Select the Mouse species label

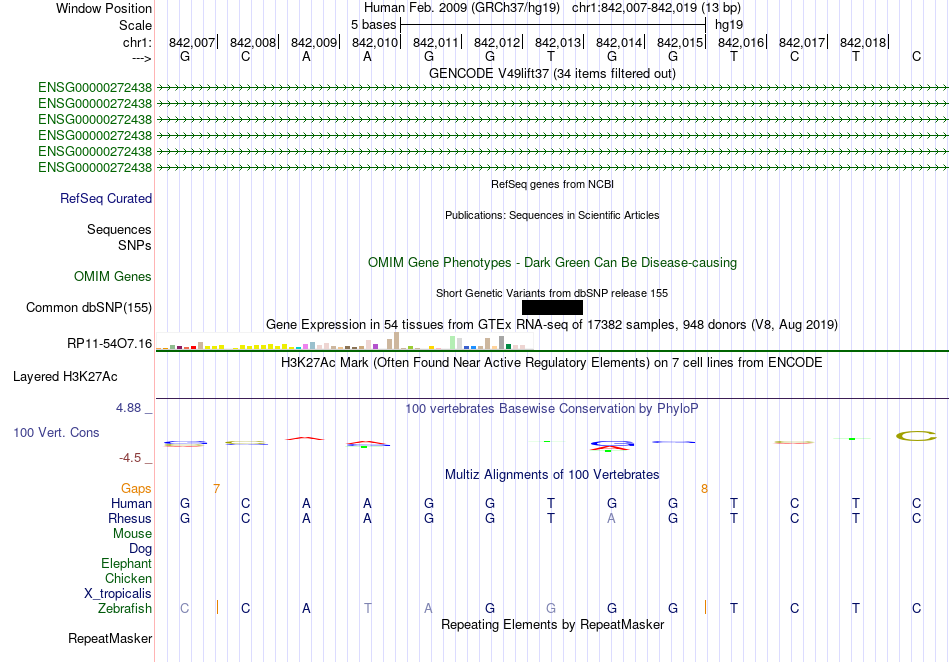tap(133, 534)
